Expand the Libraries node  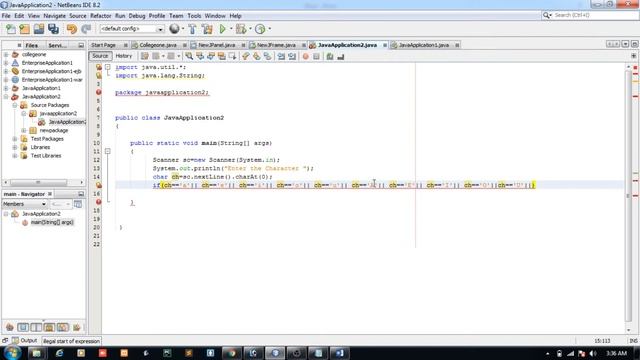15,147
